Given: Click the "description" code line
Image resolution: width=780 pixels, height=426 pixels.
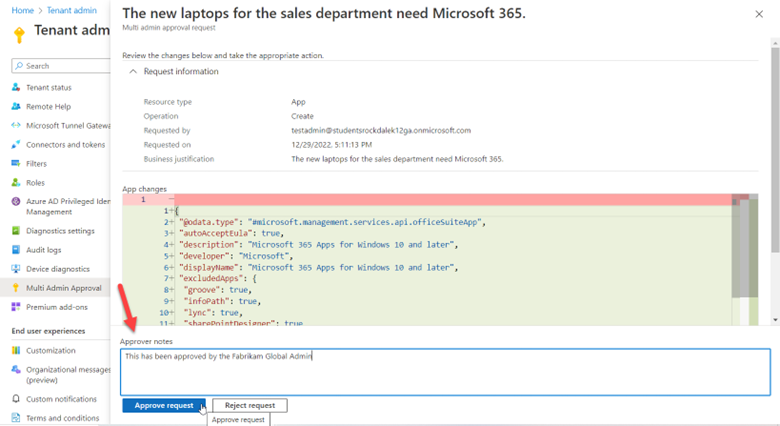Looking at the screenshot, I should click(318, 245).
